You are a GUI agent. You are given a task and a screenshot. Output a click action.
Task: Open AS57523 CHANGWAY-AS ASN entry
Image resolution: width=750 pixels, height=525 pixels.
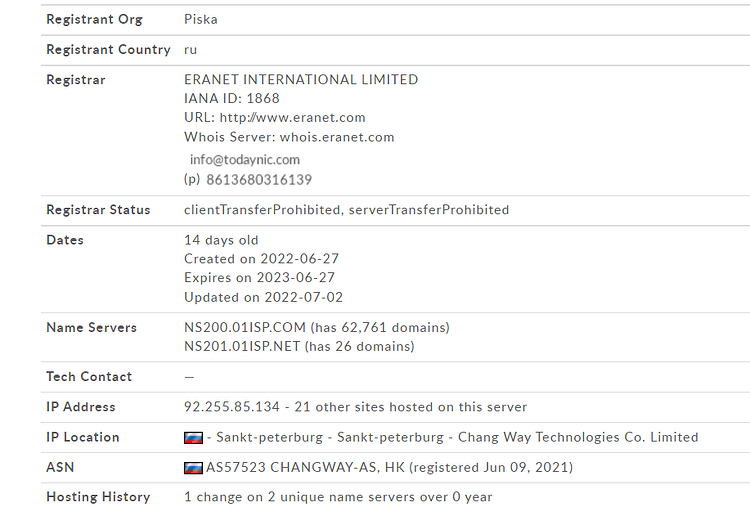coord(305,467)
